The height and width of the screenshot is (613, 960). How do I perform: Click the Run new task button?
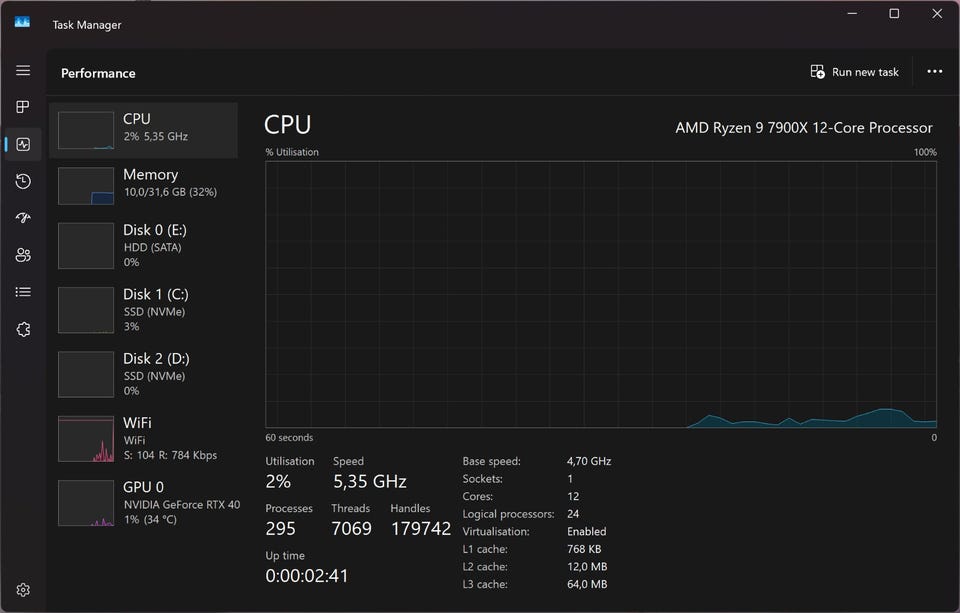[855, 72]
